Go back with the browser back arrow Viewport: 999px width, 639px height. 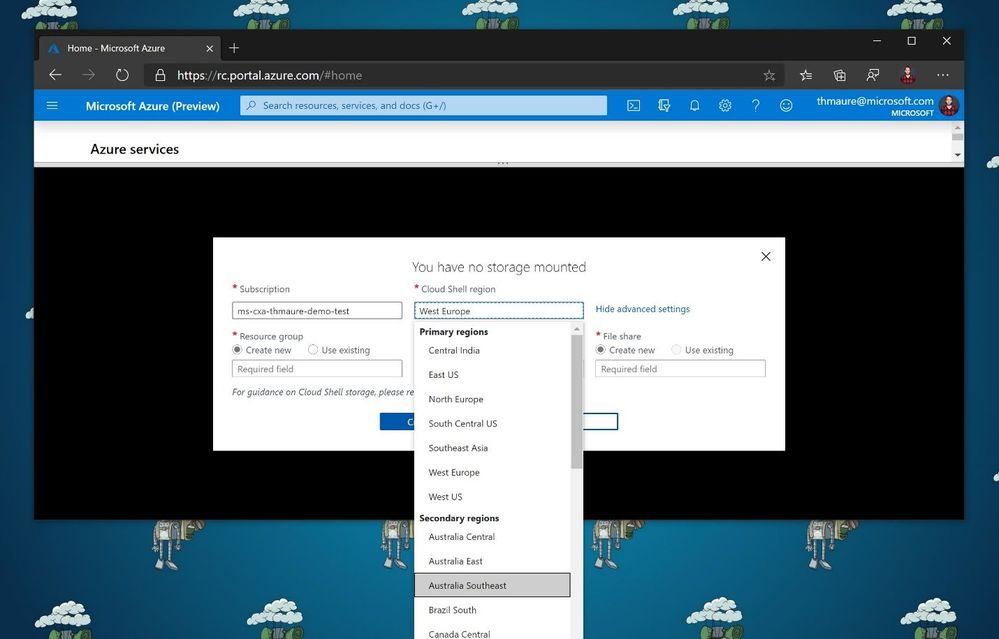[x=55, y=75]
